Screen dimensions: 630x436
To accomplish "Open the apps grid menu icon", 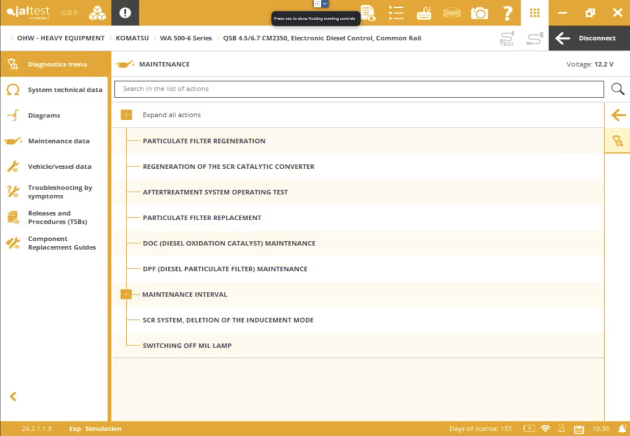I will click(535, 13).
